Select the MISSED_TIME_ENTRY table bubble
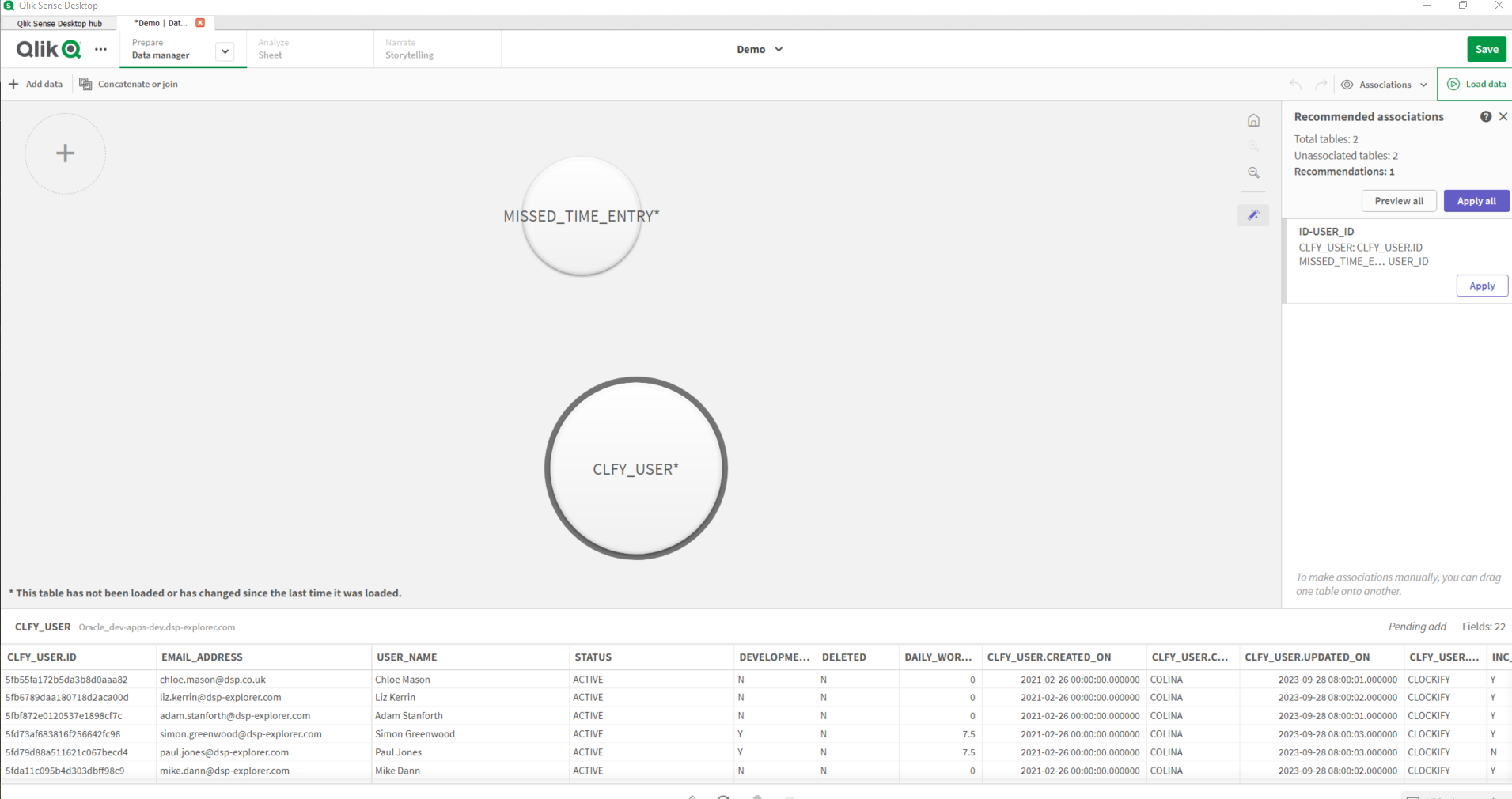 [582, 216]
